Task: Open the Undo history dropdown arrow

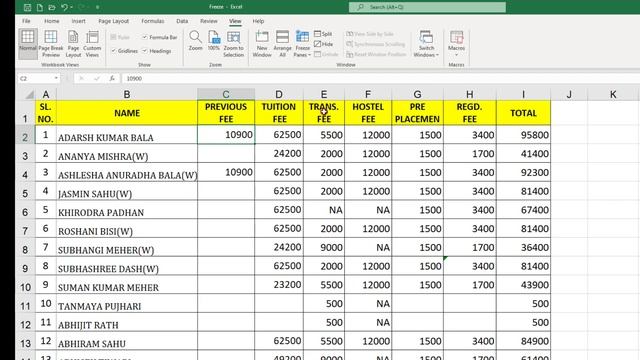Action: point(71,7)
